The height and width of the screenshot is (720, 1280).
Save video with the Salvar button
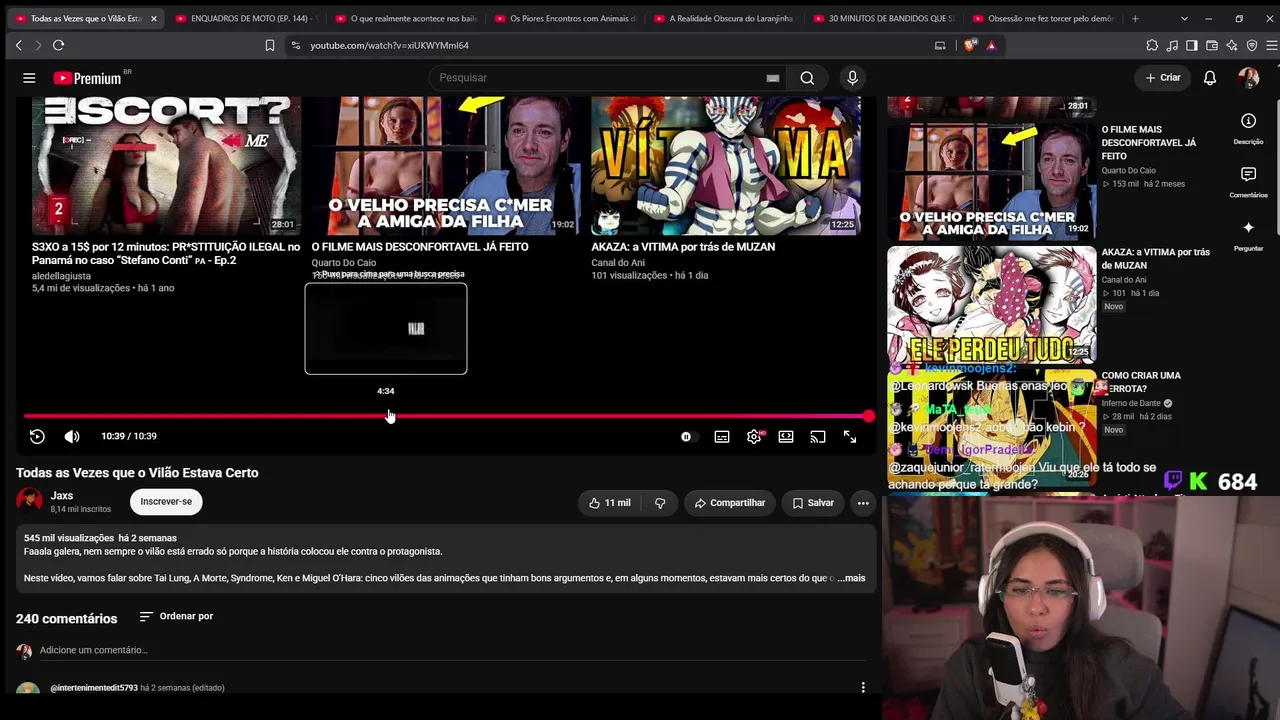813,503
